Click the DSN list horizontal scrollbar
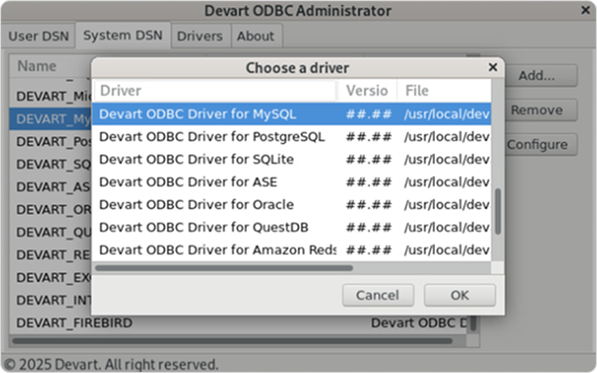Image resolution: width=597 pixels, height=373 pixels. click(x=232, y=341)
